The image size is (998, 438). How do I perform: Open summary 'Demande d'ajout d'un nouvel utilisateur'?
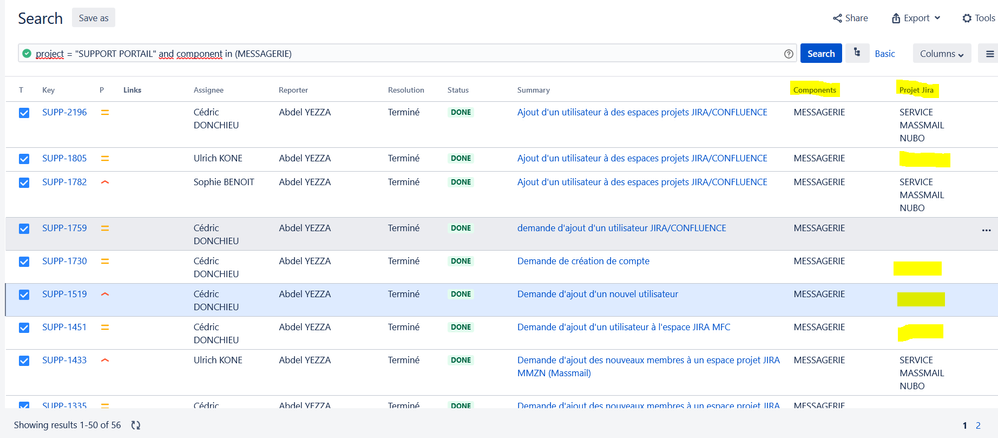tap(598, 294)
